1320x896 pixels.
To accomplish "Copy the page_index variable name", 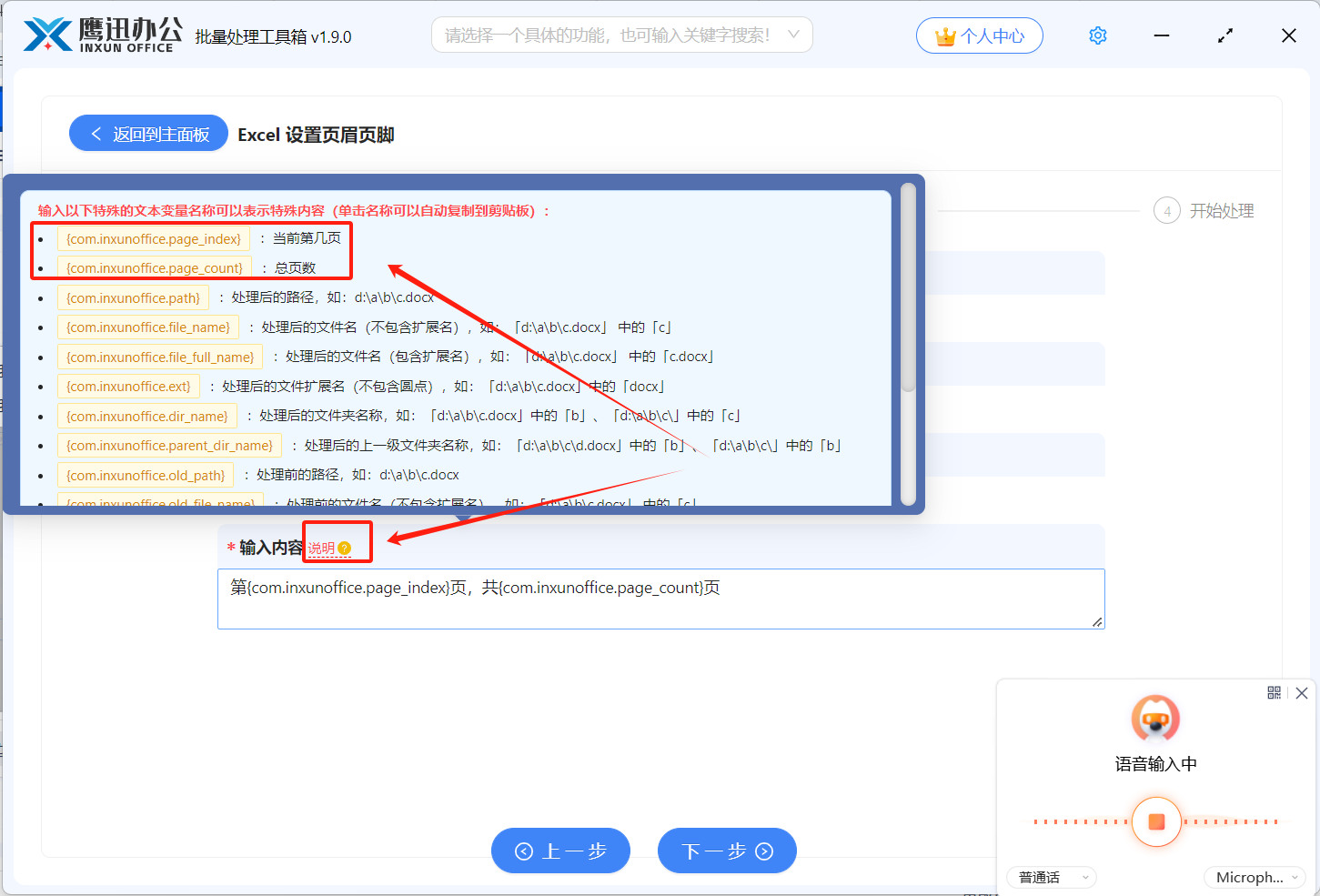I will pos(153,238).
